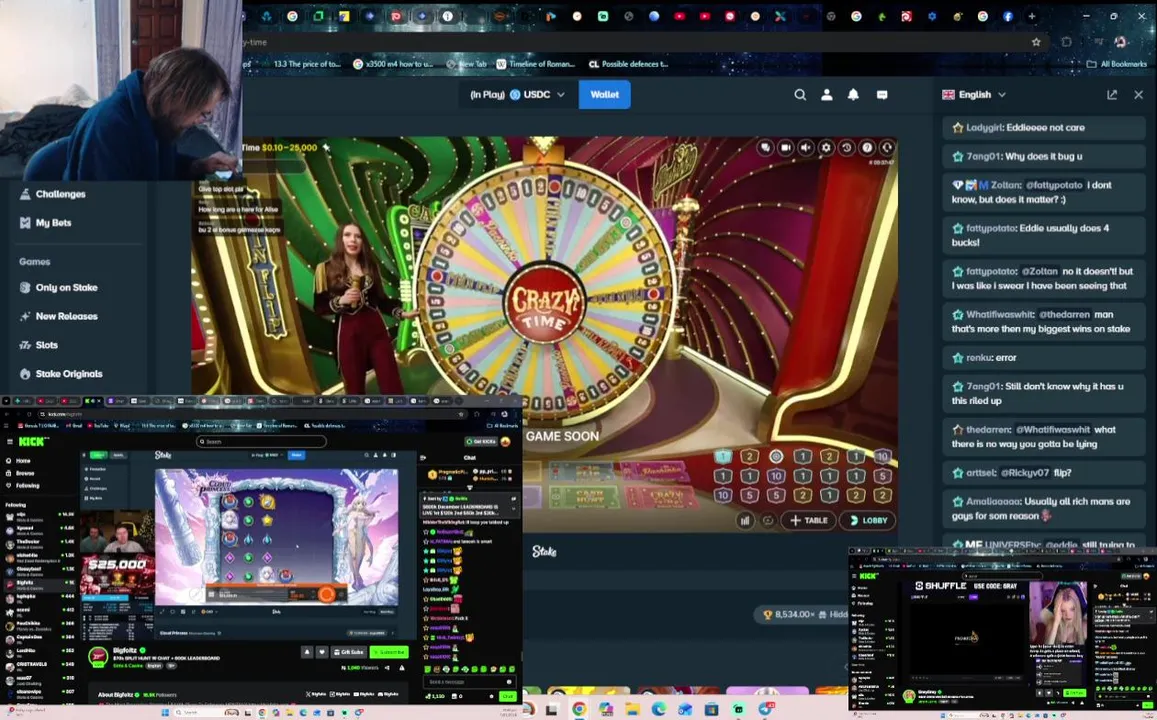Place a bet on the Pachinko spot
1157x720 pixels.
[655, 471]
